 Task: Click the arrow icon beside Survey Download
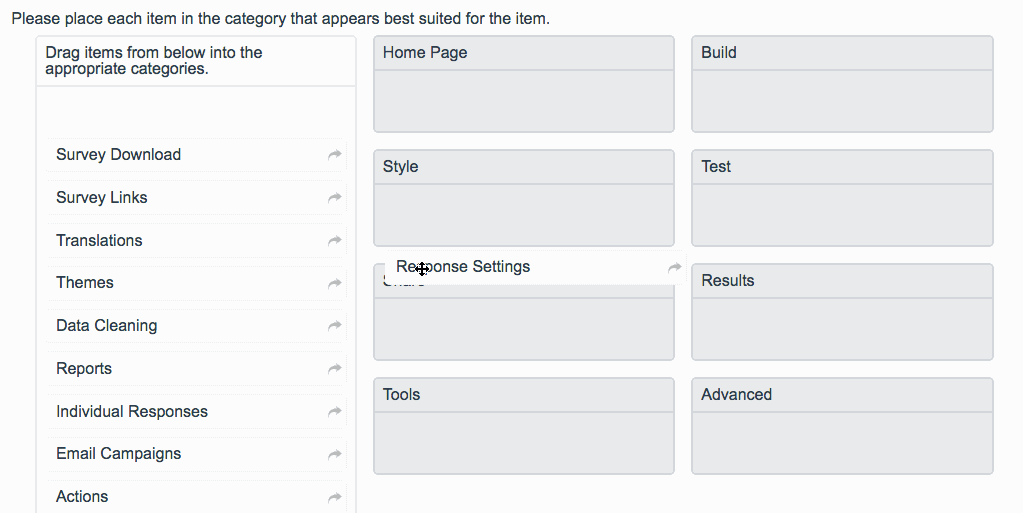pyautogui.click(x=334, y=155)
